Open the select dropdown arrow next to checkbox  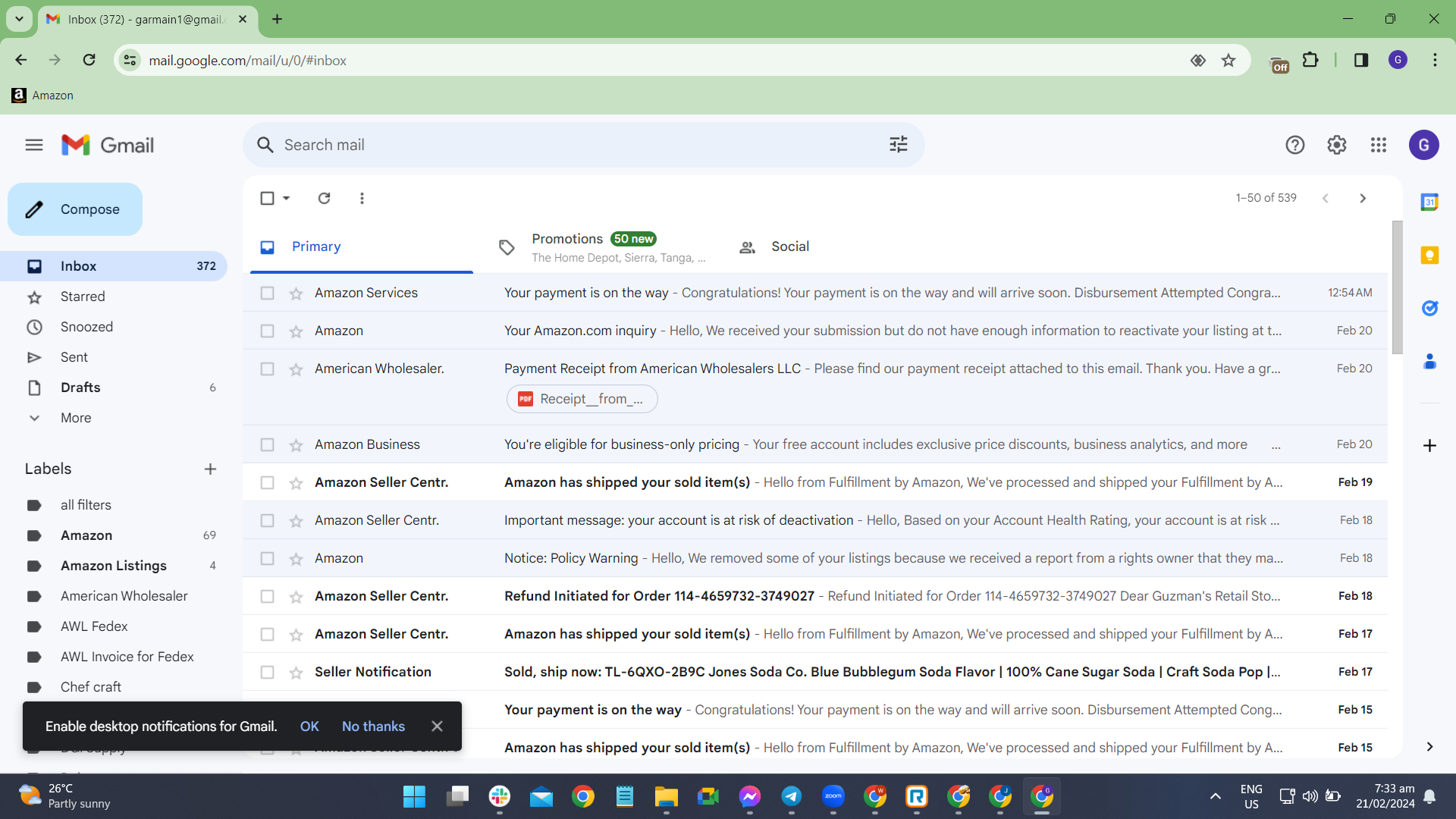tap(287, 198)
